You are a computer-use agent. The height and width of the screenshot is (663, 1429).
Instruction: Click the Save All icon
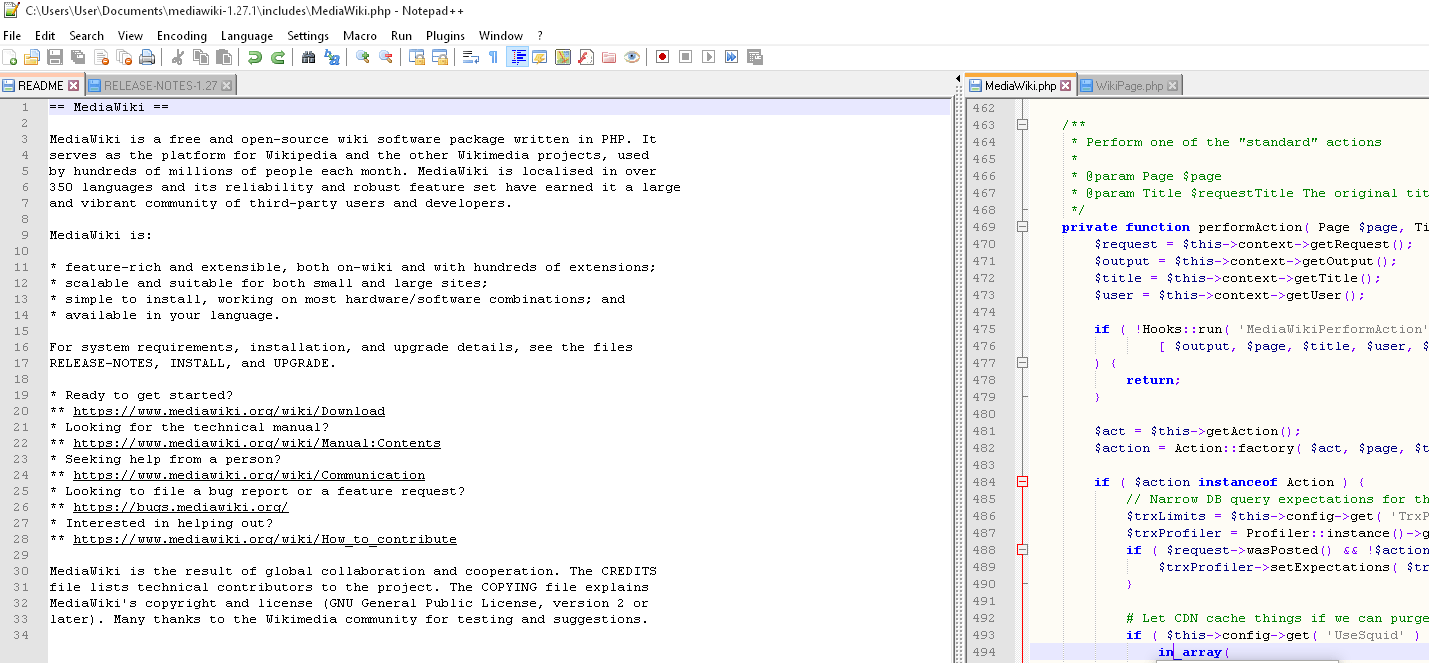click(x=78, y=57)
